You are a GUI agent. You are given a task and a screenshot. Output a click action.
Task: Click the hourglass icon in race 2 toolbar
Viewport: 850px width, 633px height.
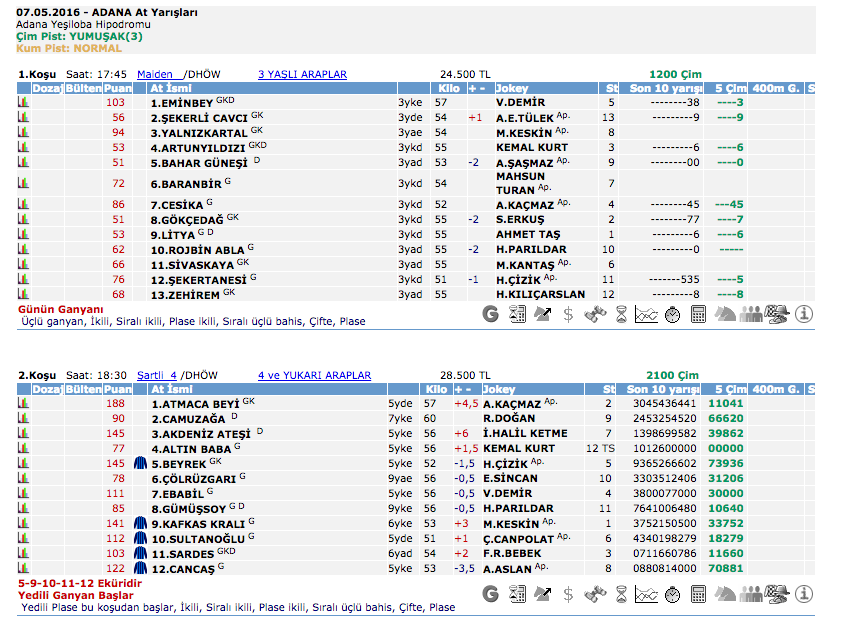(620, 594)
